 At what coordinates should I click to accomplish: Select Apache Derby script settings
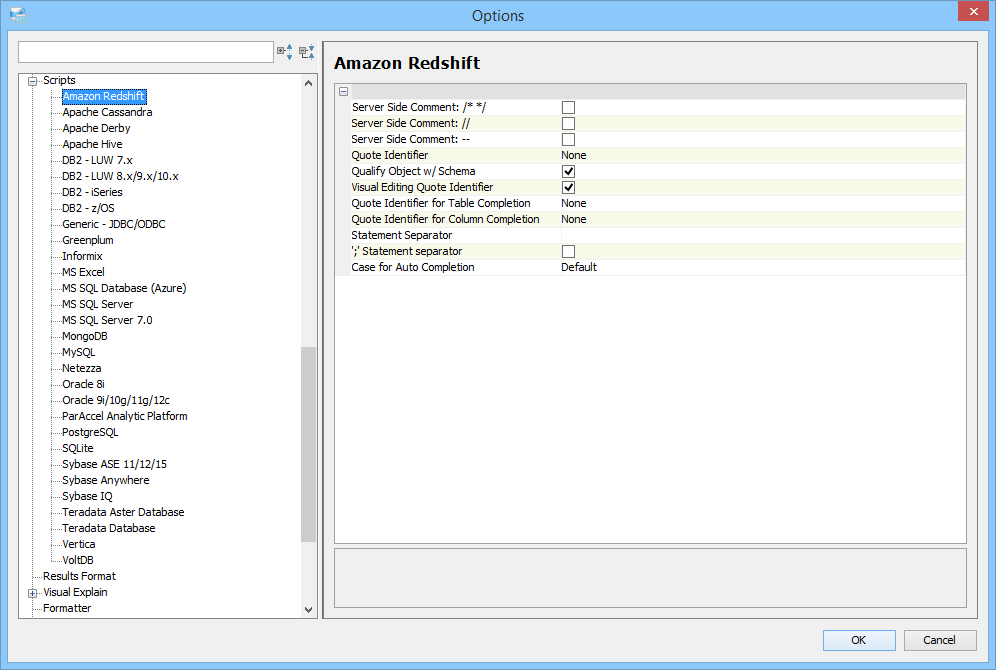[x=96, y=128]
